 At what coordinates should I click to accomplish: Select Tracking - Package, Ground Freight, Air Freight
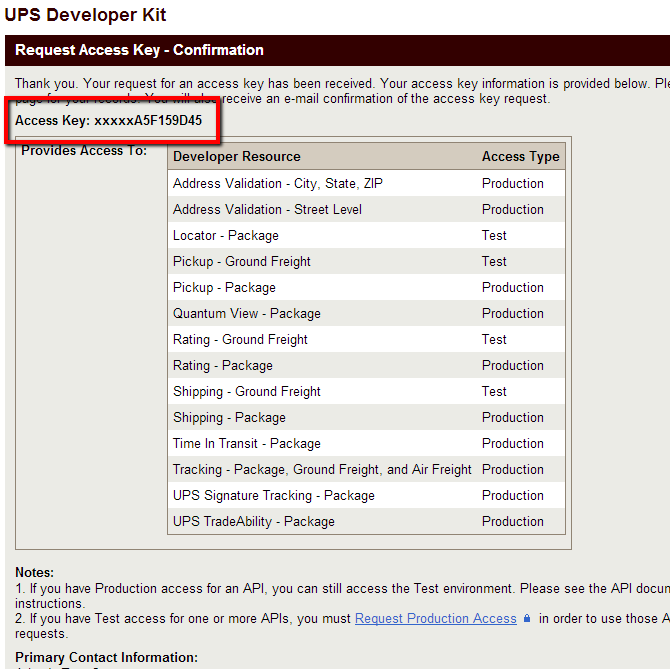(x=322, y=469)
